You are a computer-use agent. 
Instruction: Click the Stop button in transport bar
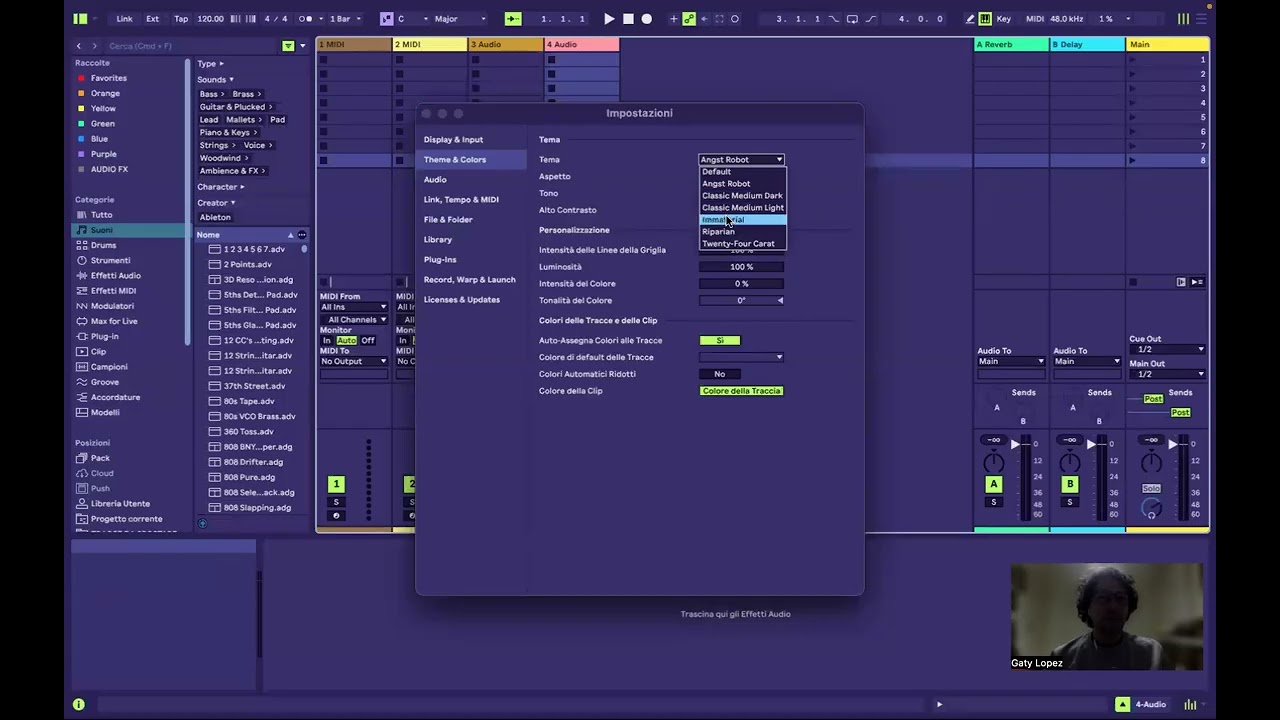(x=628, y=18)
